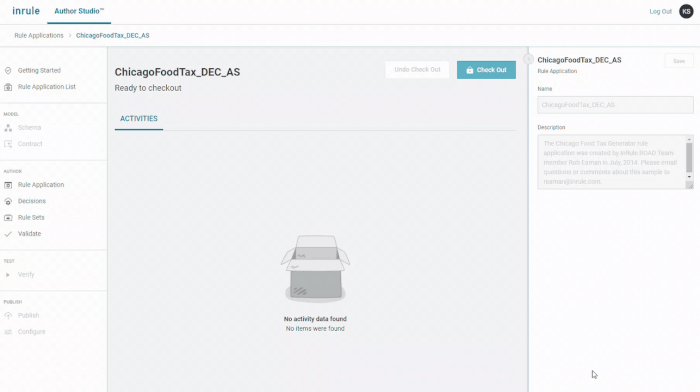Click the Schema icon in Model section
The height and width of the screenshot is (392, 700).
coord(8,128)
